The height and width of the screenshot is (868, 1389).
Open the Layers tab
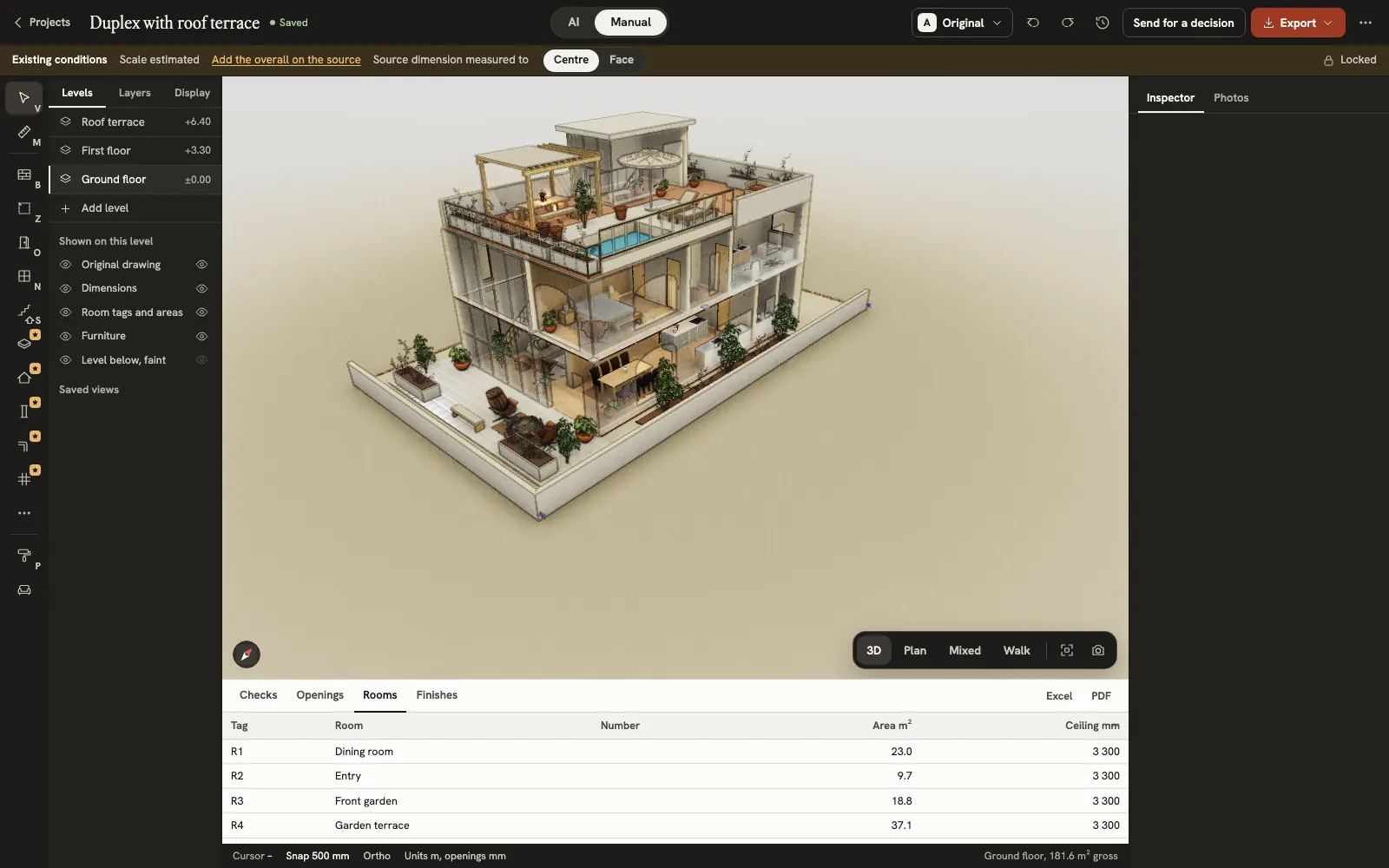(135, 93)
